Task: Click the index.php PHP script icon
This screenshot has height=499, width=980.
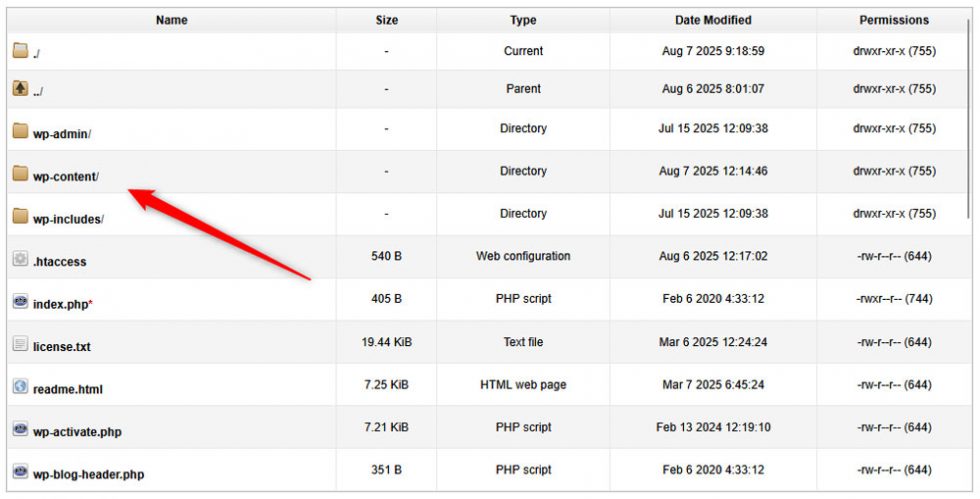Action: (x=20, y=301)
